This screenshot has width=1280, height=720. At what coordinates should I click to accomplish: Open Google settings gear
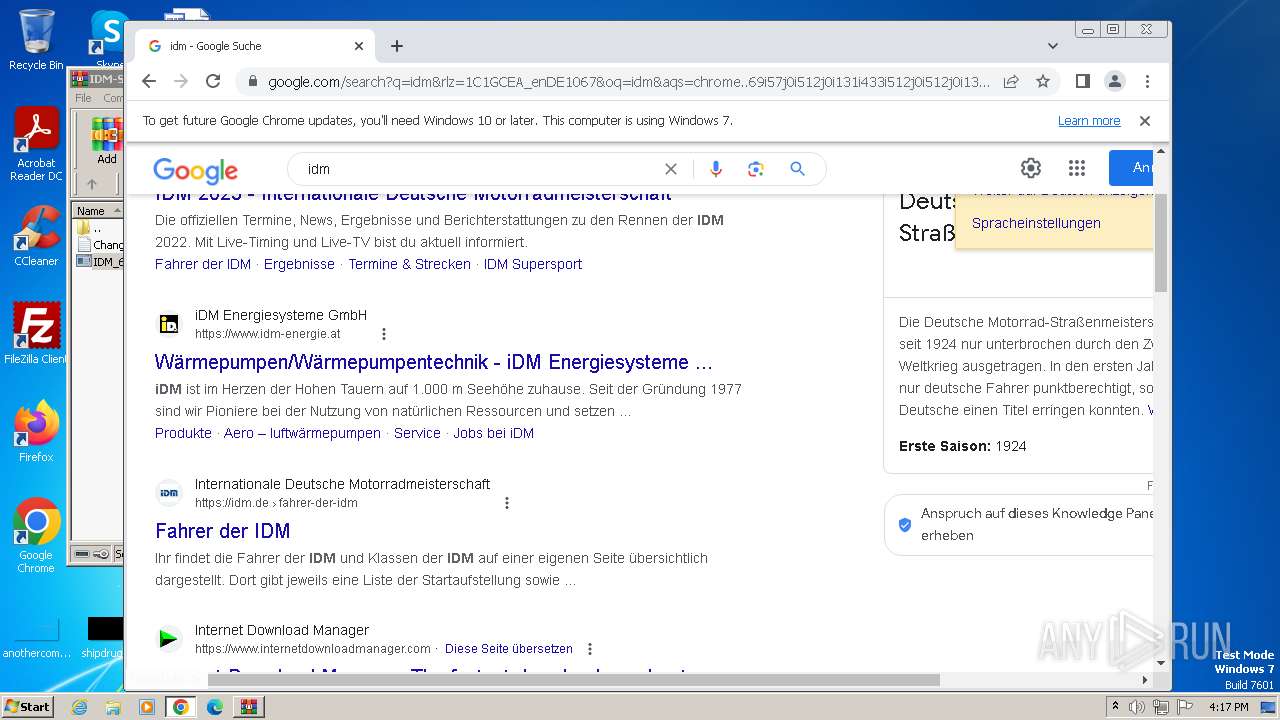(1031, 168)
